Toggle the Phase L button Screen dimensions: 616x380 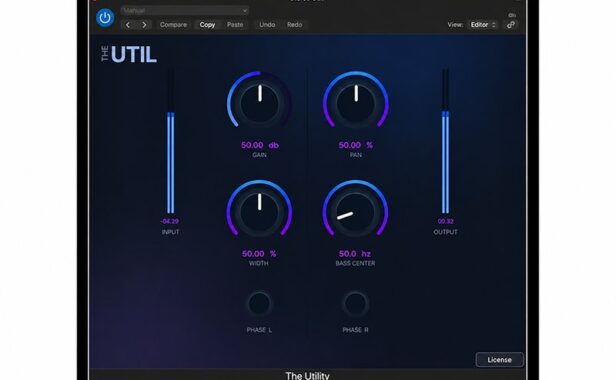point(259,303)
